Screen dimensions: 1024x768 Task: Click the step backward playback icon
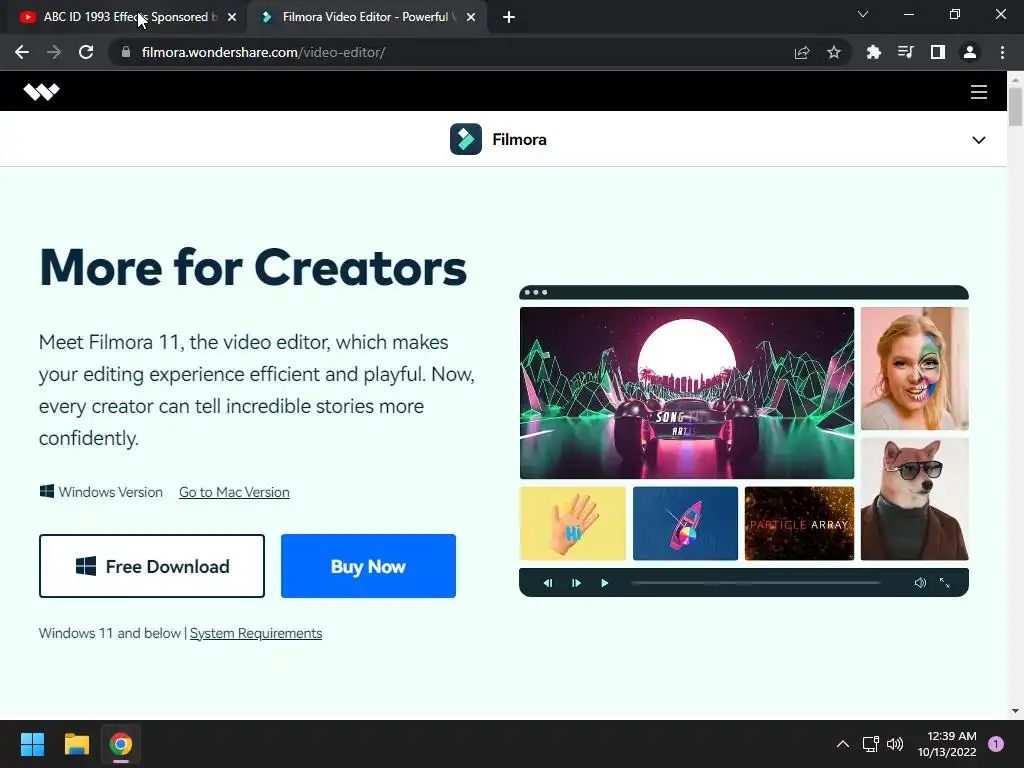point(548,583)
